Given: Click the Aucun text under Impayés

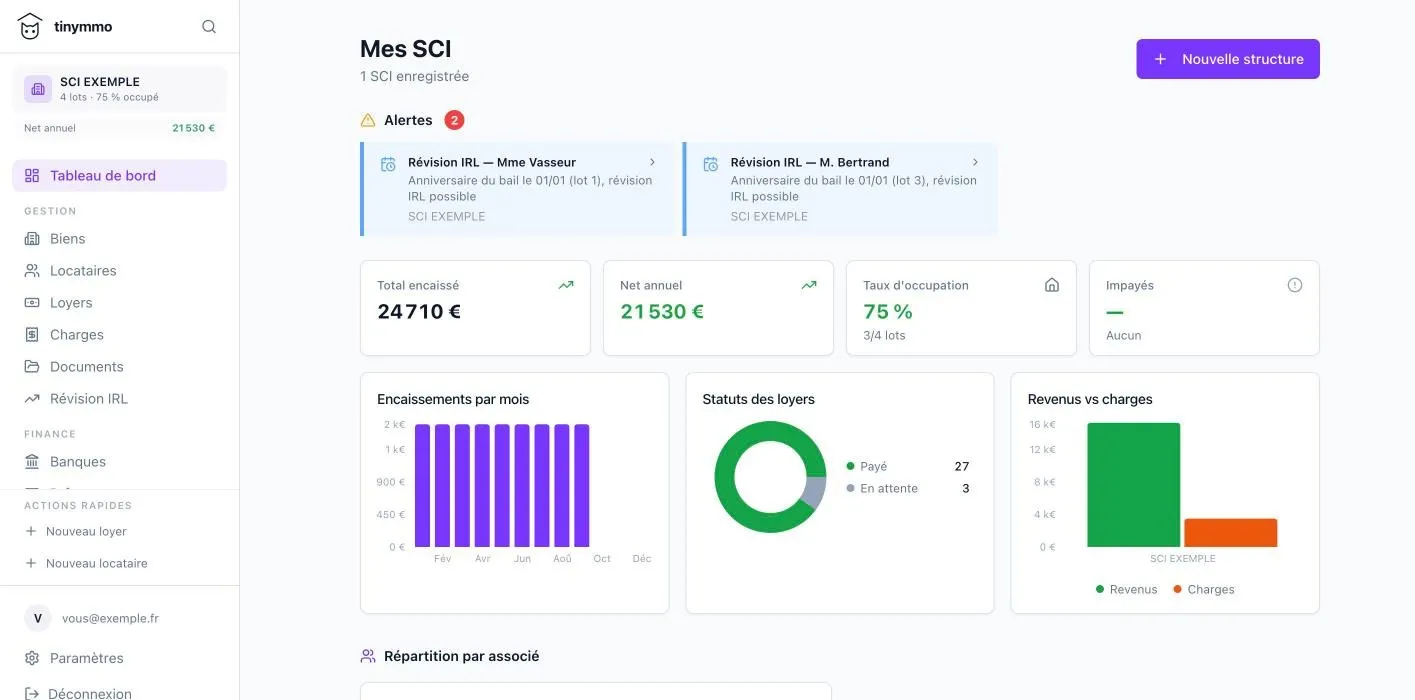Looking at the screenshot, I should (1124, 336).
